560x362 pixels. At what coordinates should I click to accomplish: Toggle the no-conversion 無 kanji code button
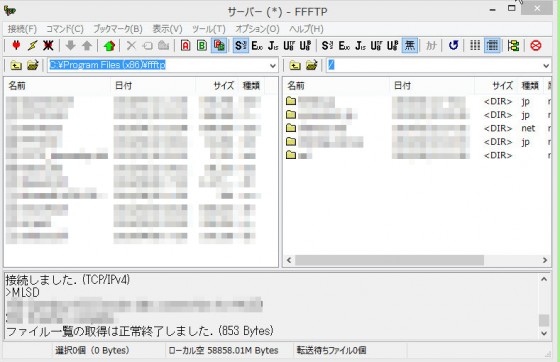tap(410, 45)
